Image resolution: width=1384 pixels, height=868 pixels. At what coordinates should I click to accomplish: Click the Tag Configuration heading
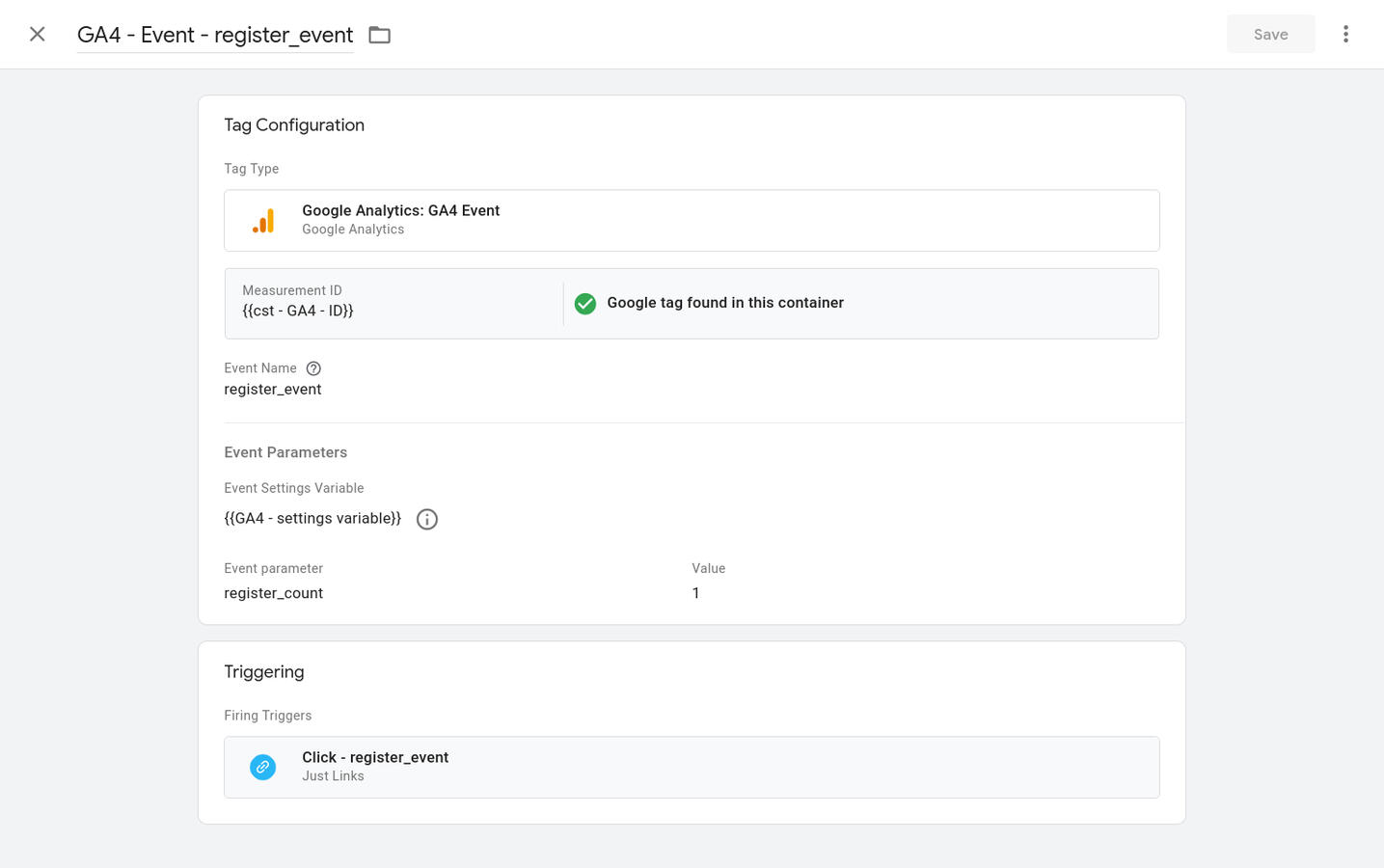pyautogui.click(x=294, y=125)
